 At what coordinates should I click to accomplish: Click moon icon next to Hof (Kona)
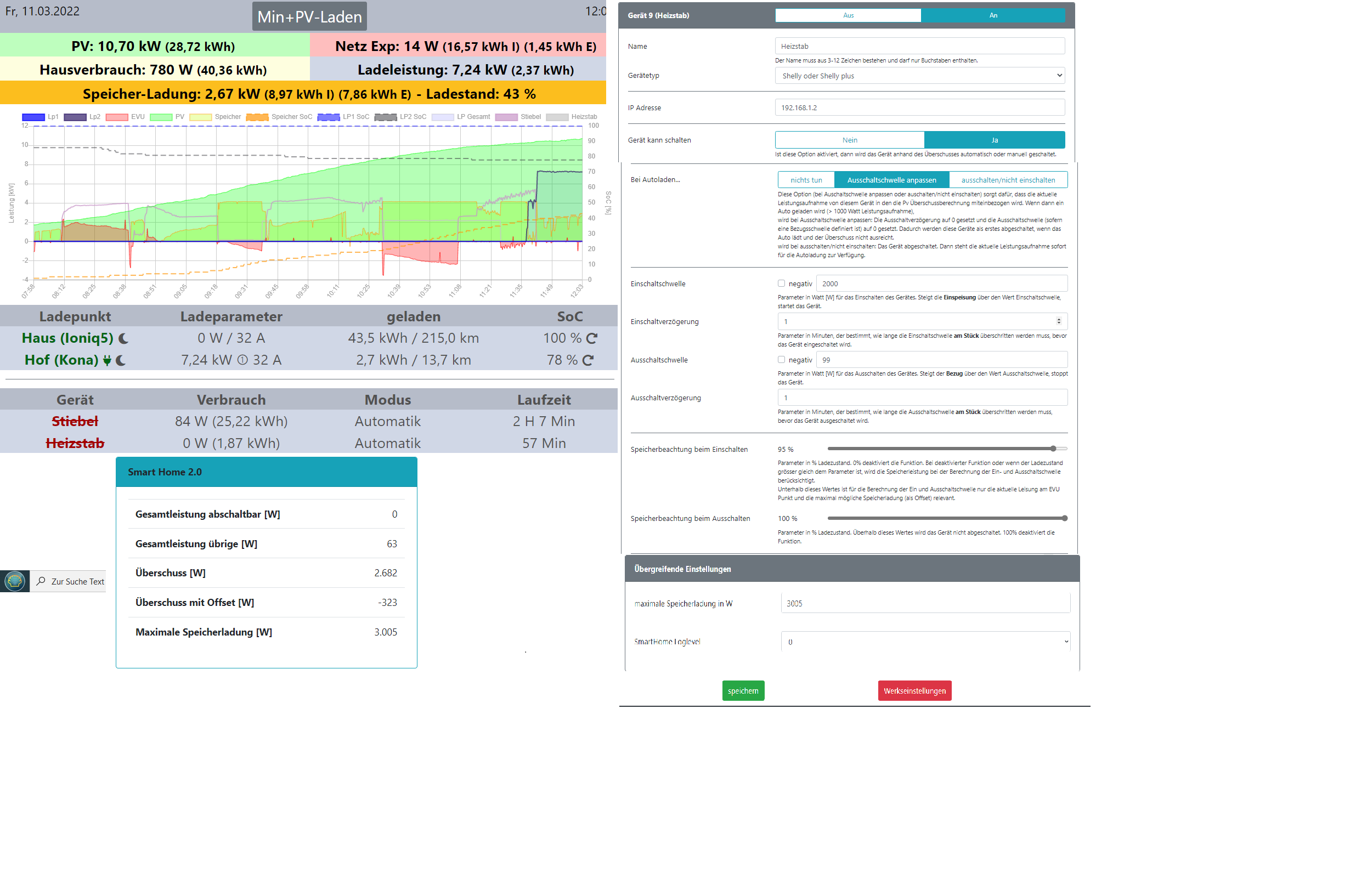pos(121,360)
